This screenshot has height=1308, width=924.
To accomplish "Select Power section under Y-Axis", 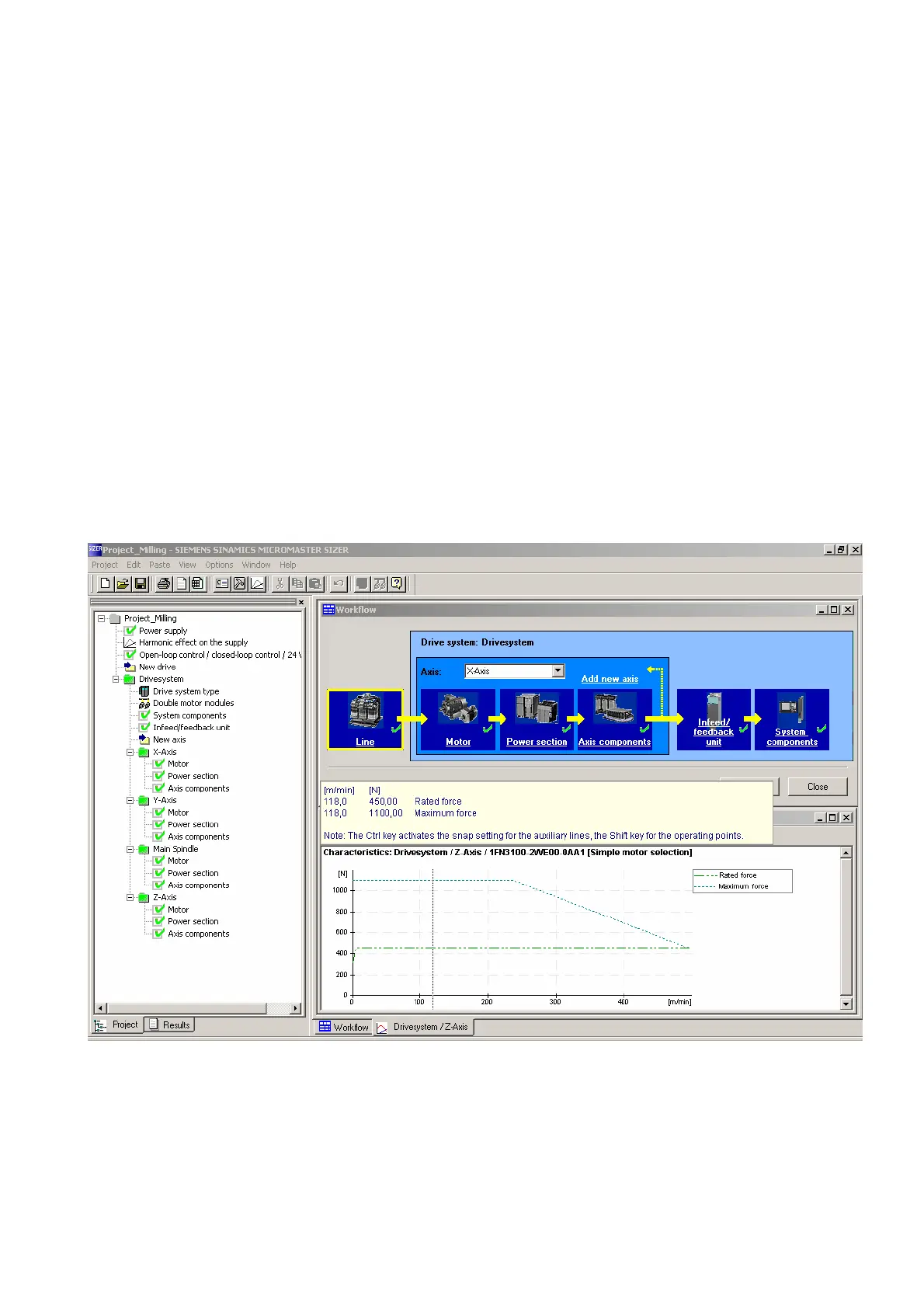I will pos(193,825).
